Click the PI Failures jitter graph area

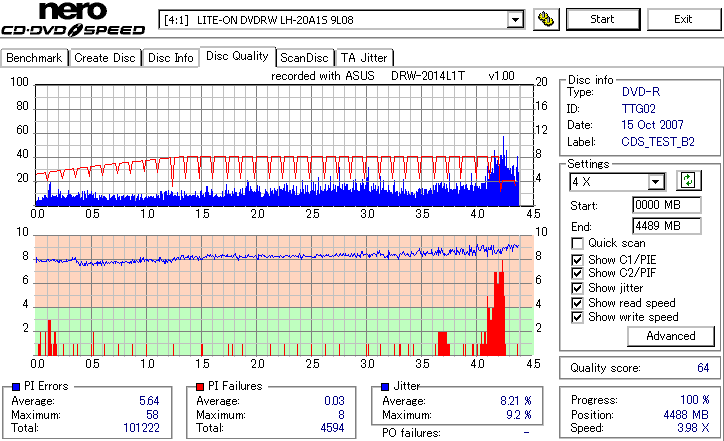[284, 296]
